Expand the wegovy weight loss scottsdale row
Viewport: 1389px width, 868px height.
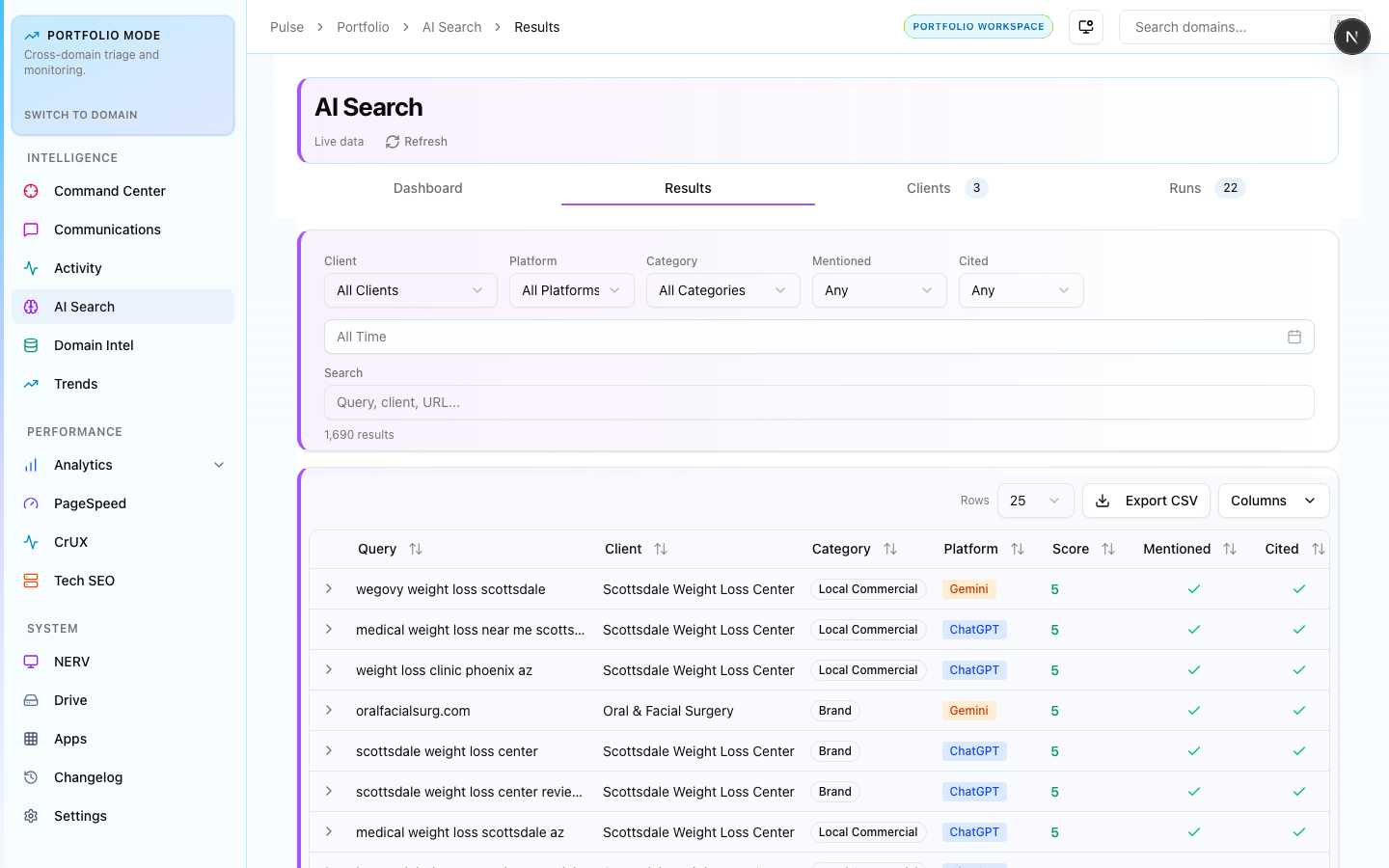pos(329,589)
